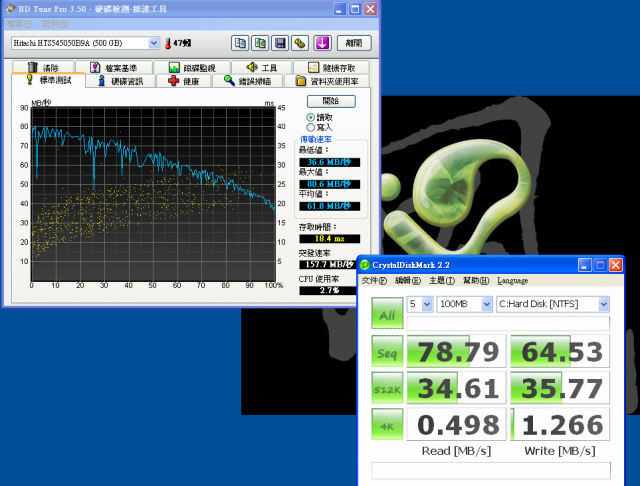Maximize the HD Tune Pro window

coord(355,9)
